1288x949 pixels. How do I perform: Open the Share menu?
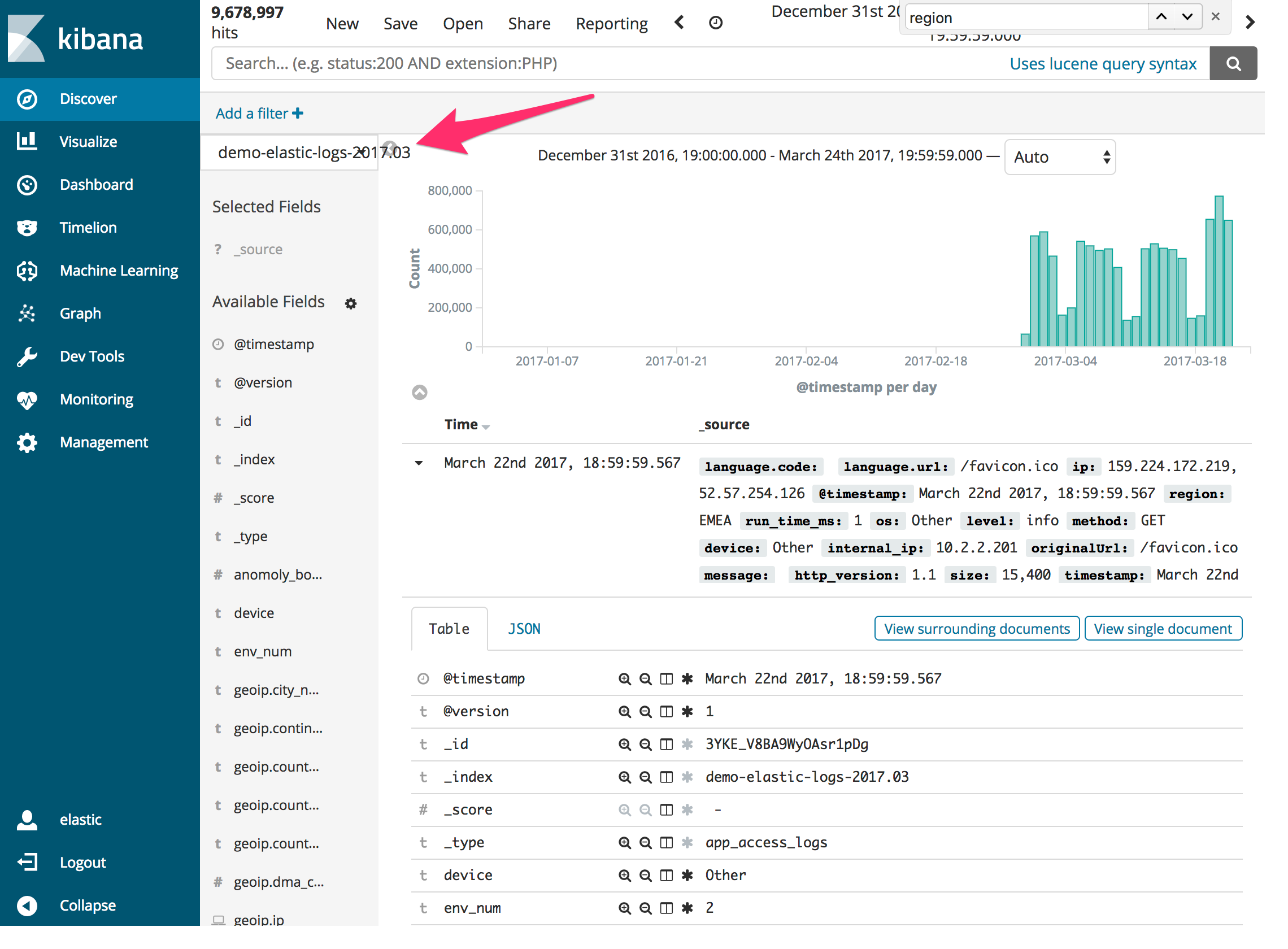[529, 23]
